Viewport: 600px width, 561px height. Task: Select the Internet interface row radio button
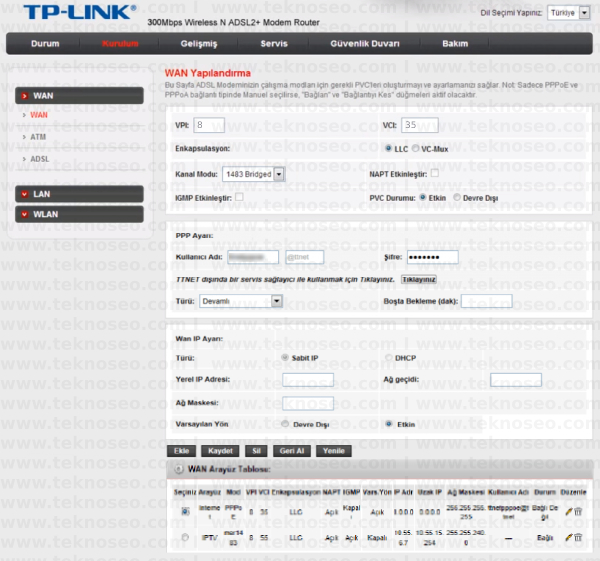click(186, 511)
